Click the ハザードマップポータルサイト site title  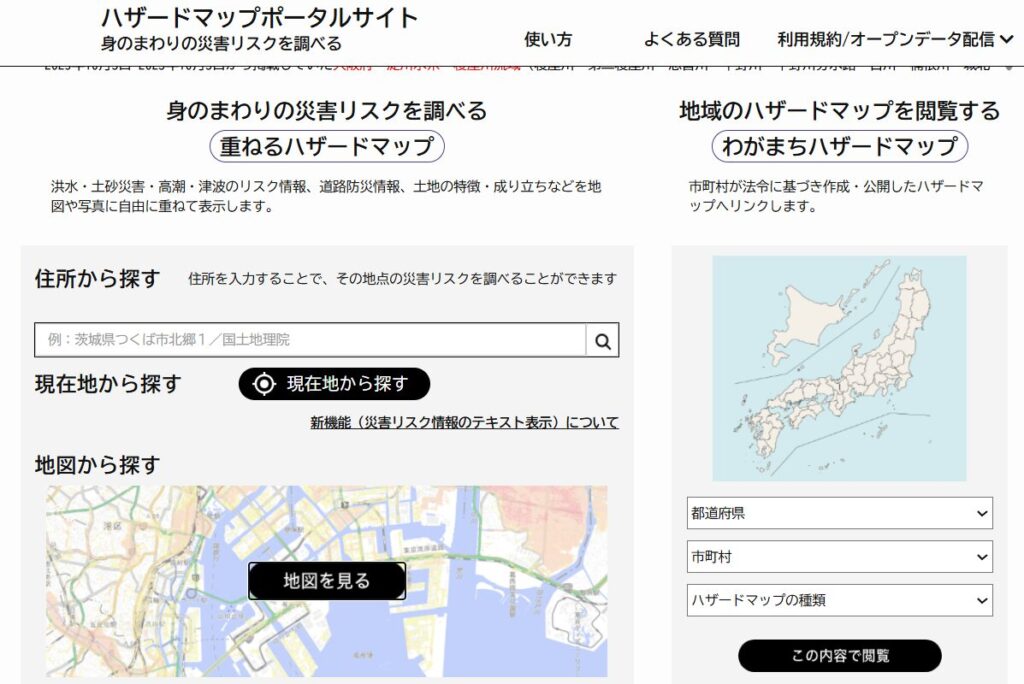click(259, 18)
